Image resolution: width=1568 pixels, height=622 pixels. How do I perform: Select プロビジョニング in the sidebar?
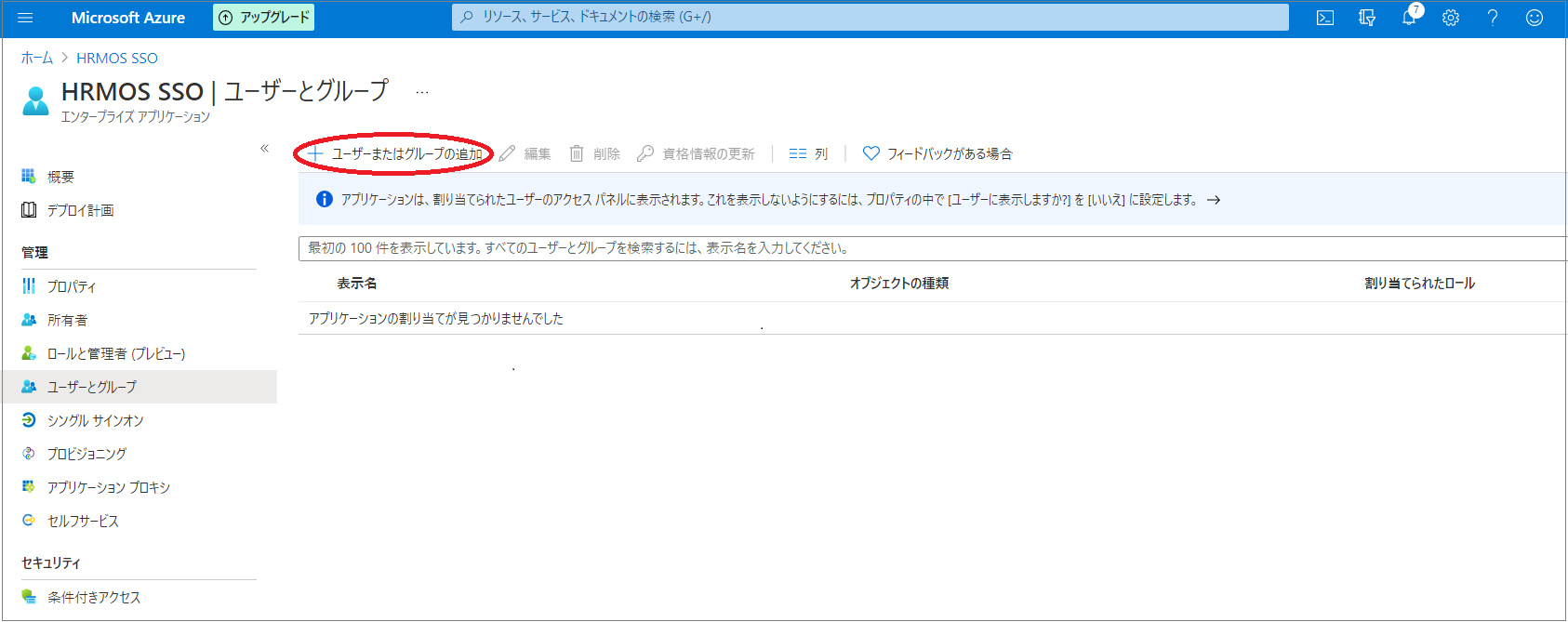pos(86,454)
